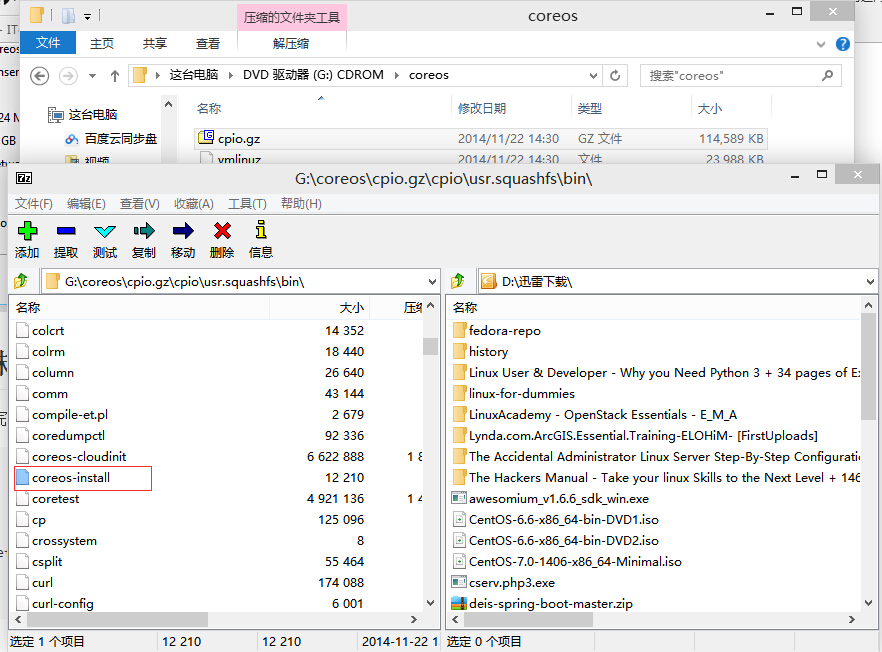Sort Explorer list by 类型 column
The width and height of the screenshot is (882, 652).
631,109
